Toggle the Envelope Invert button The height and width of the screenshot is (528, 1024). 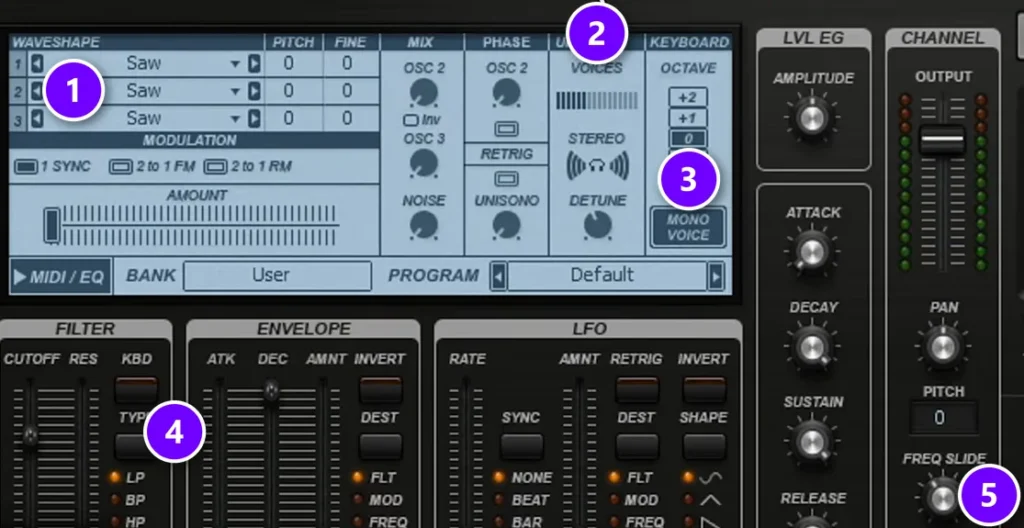[x=380, y=390]
